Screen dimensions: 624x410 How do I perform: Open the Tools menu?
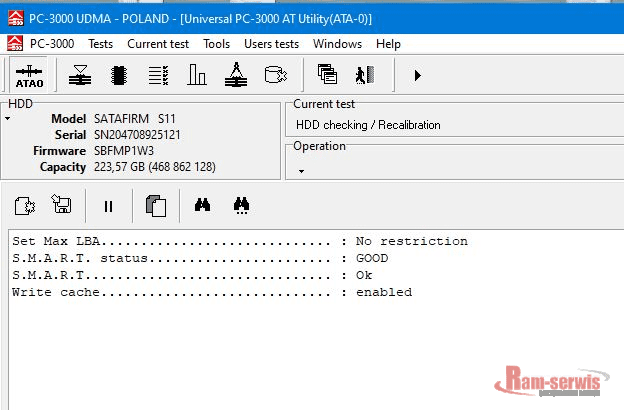pyautogui.click(x=216, y=44)
